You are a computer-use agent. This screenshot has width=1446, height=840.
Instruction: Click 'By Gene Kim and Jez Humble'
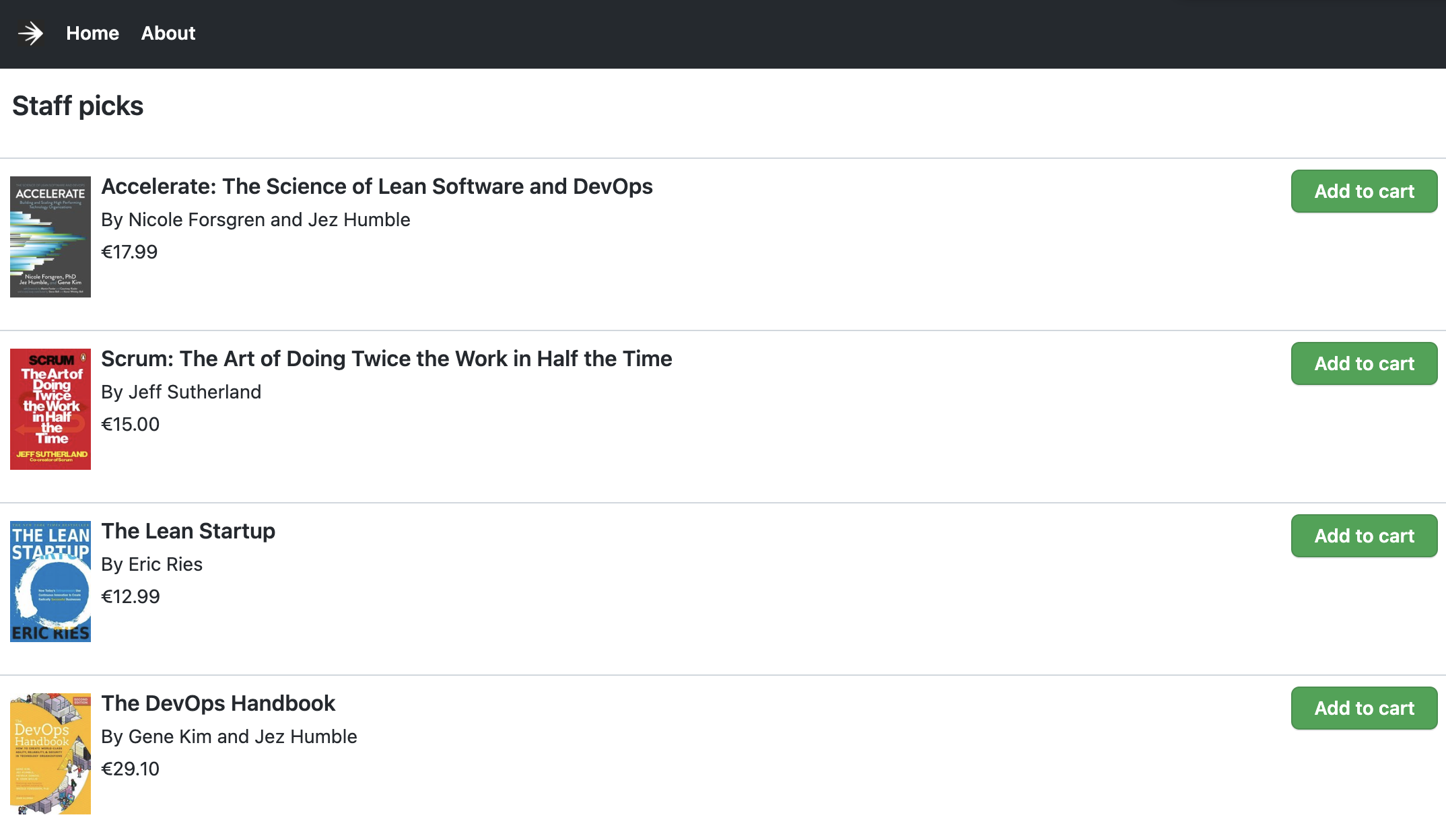(x=229, y=736)
